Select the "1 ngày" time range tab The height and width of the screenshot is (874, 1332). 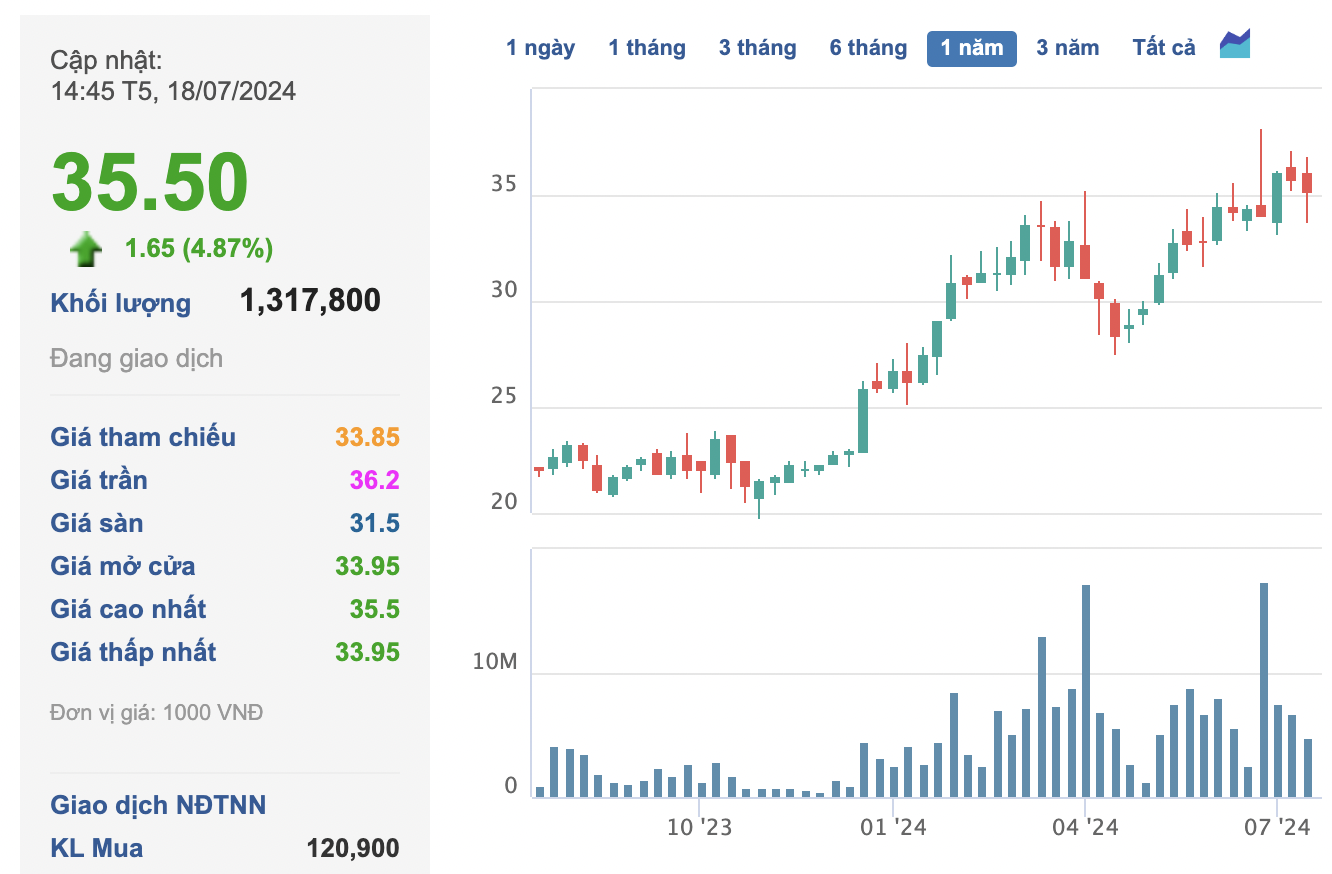point(540,48)
